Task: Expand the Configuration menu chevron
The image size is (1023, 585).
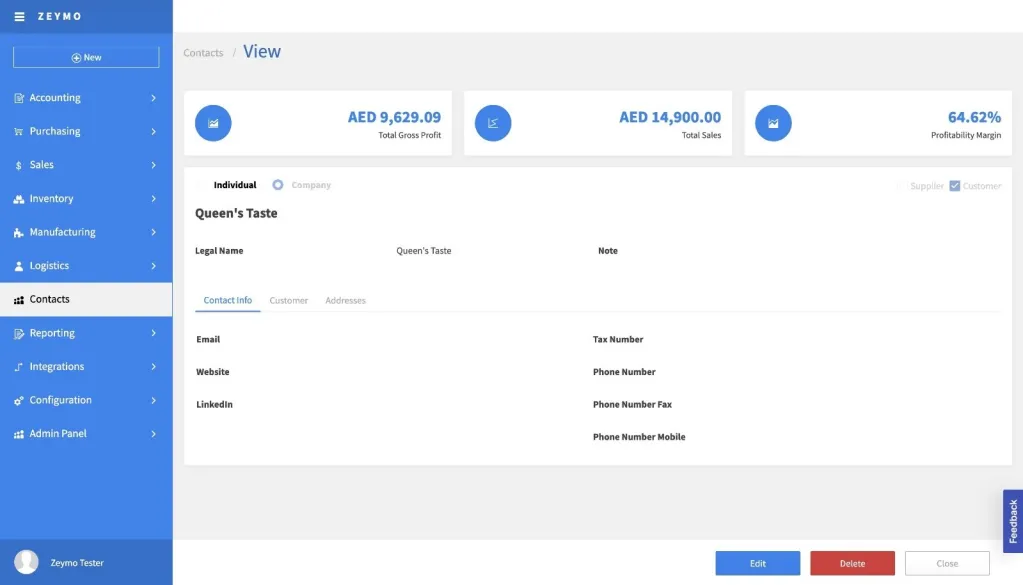Action: [154, 400]
